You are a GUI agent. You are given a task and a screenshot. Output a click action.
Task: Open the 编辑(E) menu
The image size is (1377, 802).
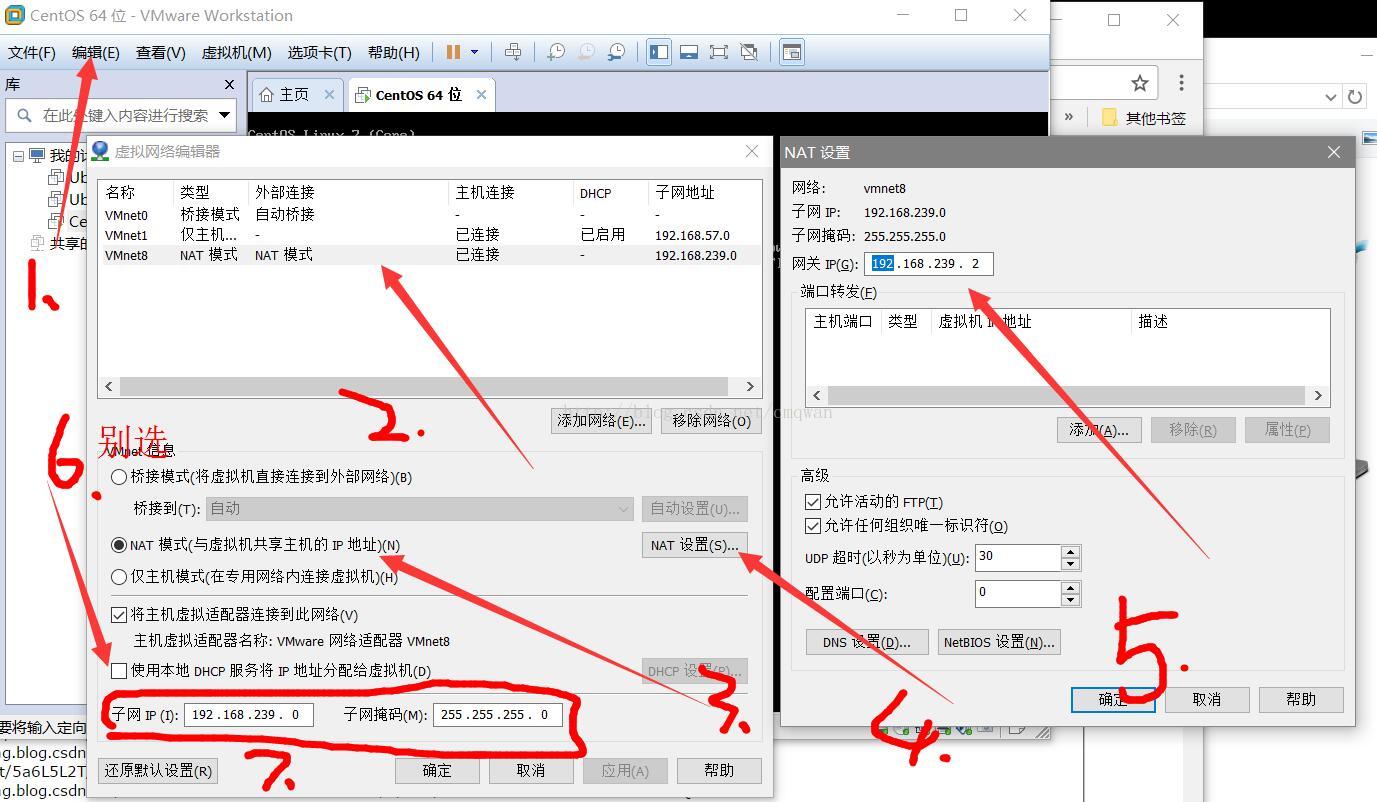96,52
